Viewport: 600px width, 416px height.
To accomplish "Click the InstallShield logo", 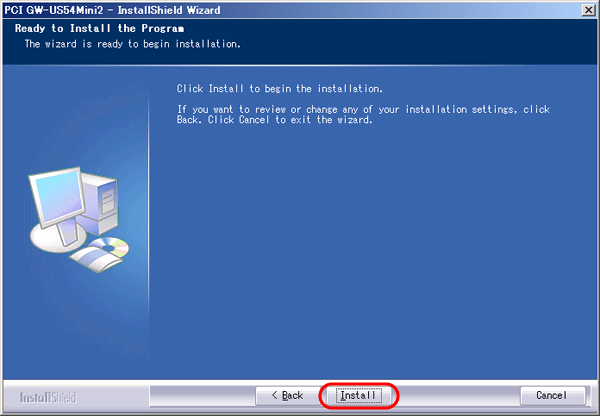I will 48,398.
